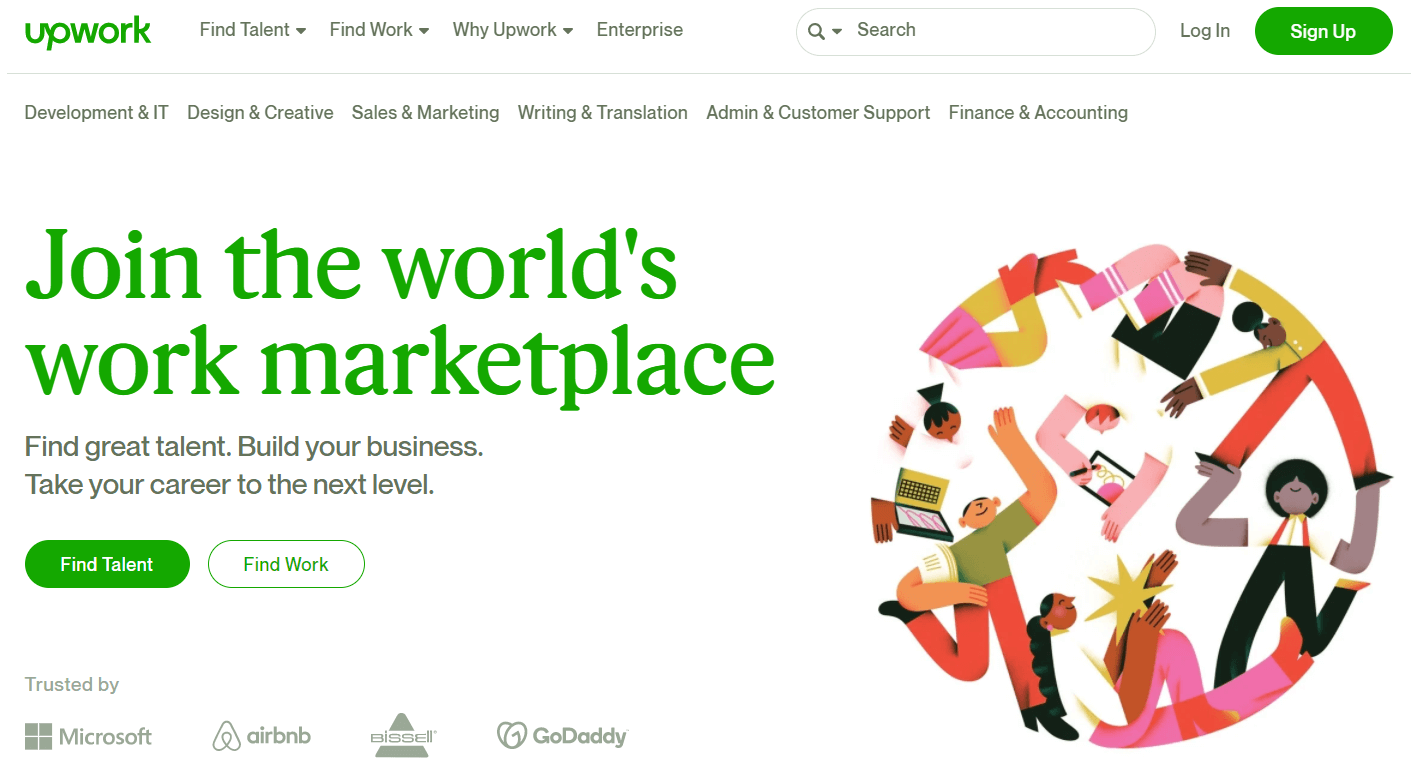Click the Log In link
Image resolution: width=1423 pixels, height=778 pixels.
tap(1205, 31)
